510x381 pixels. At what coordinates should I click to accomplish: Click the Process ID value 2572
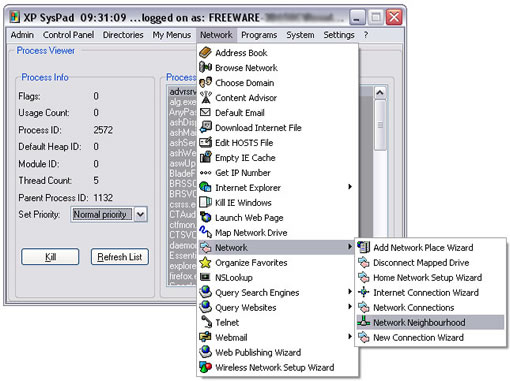click(103, 130)
